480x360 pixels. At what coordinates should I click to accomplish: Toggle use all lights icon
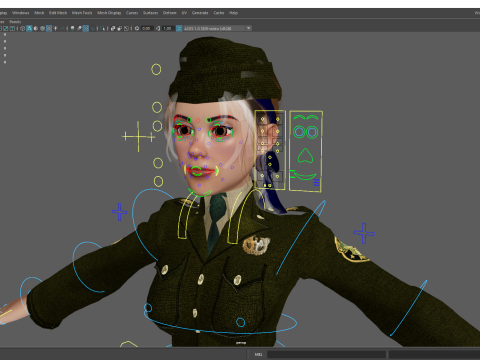(x=56, y=28)
